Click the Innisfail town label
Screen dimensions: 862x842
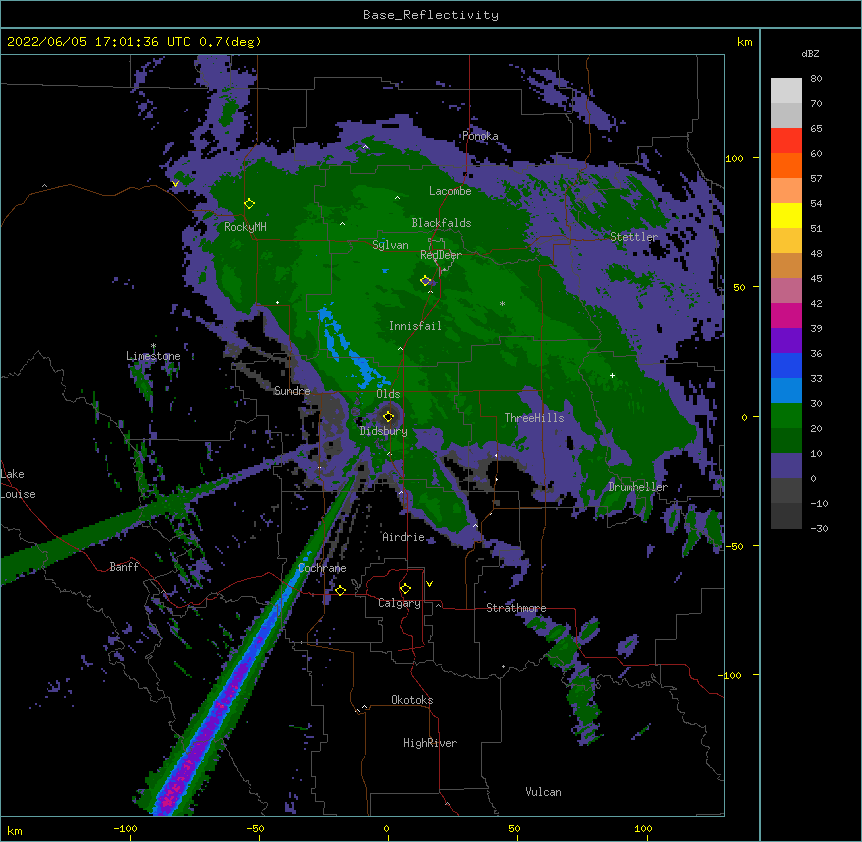coord(415,326)
